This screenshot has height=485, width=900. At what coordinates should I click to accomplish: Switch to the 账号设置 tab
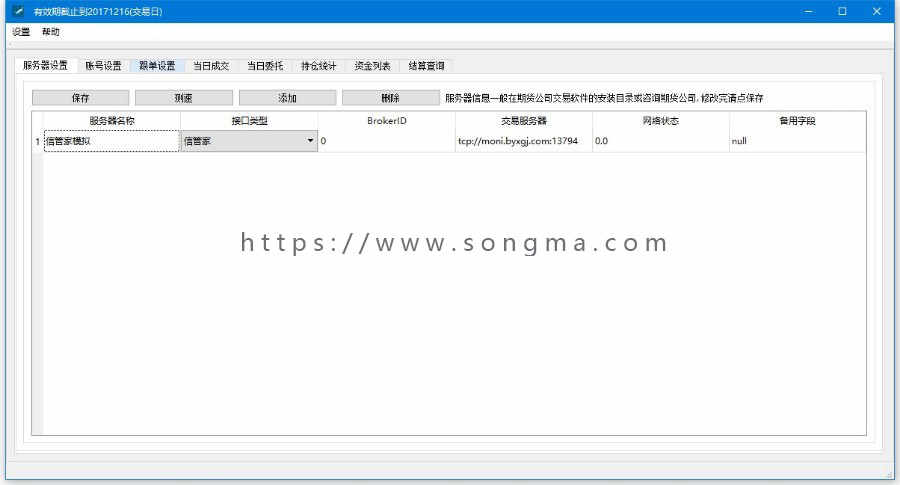pyautogui.click(x=103, y=66)
